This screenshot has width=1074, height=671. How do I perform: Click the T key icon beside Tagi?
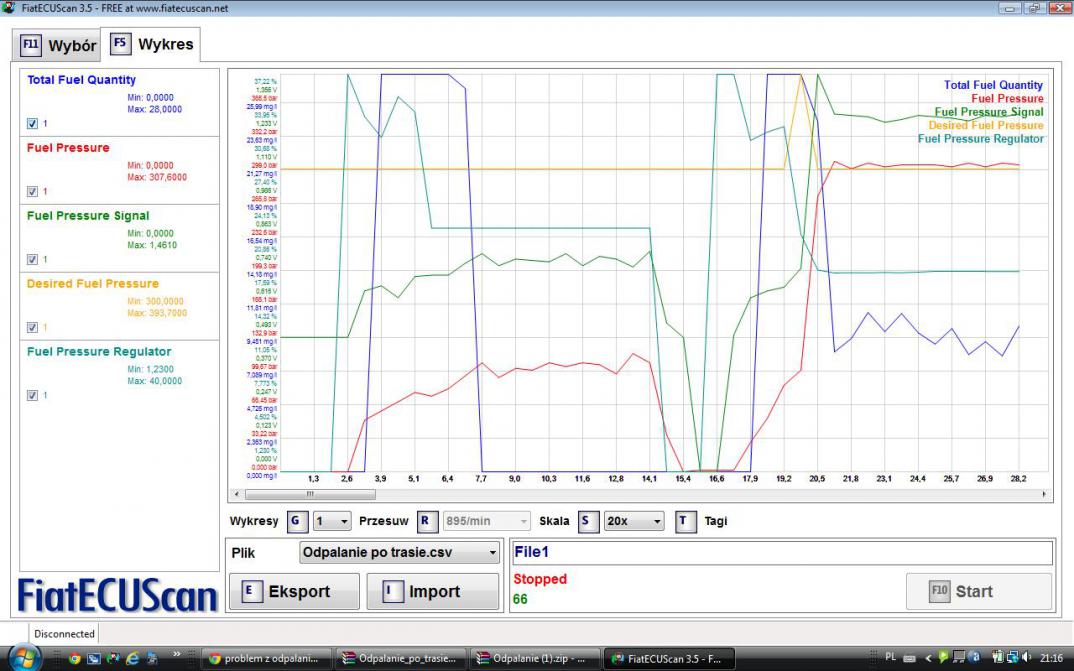[x=684, y=521]
